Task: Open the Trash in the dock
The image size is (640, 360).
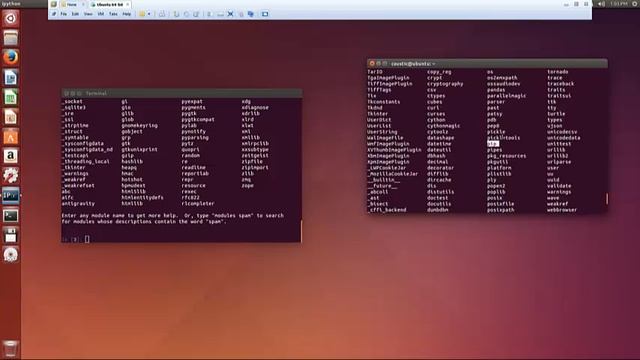Action: coord(11,349)
